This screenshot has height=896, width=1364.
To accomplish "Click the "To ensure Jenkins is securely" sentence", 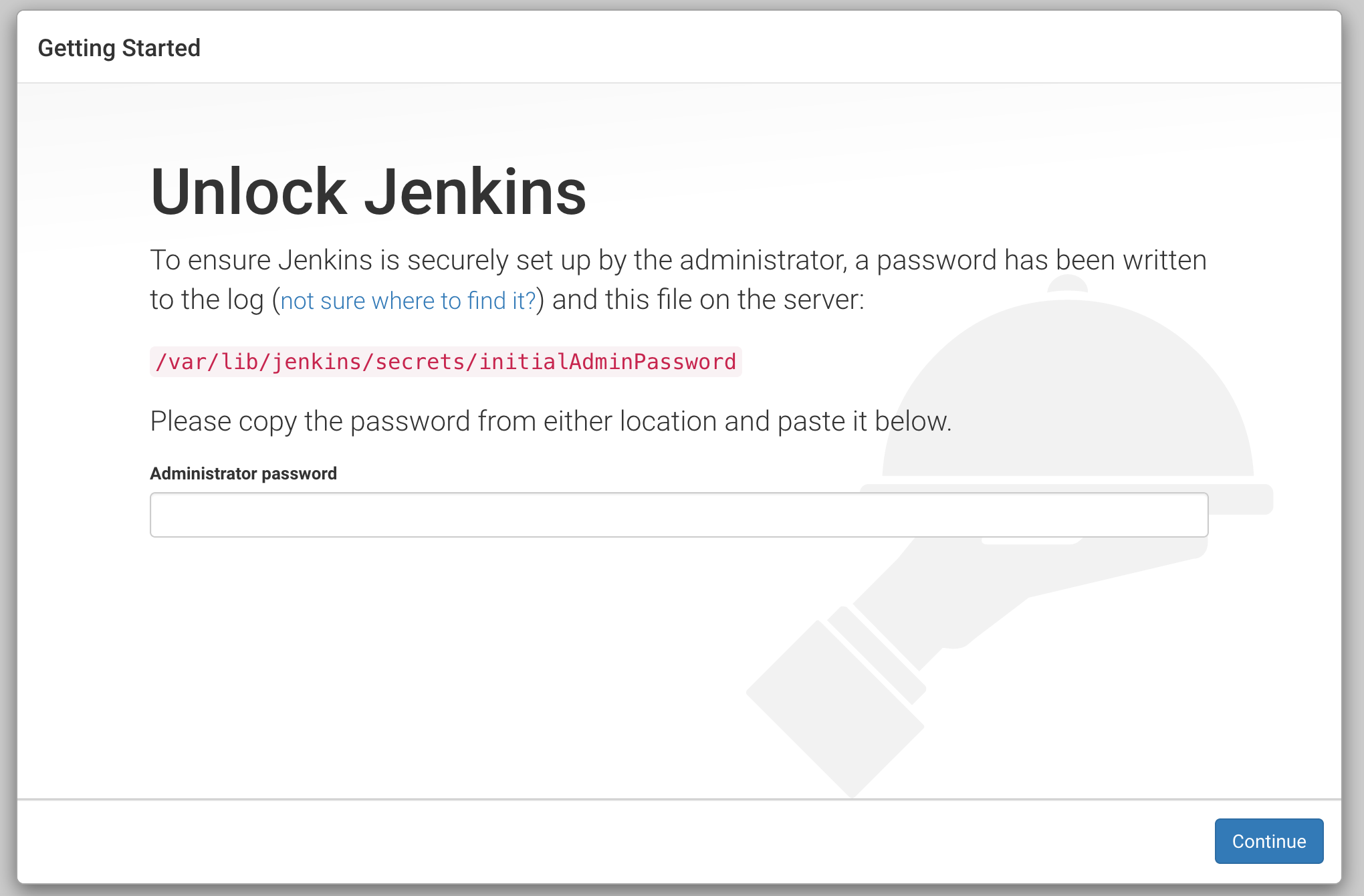I will [x=678, y=260].
